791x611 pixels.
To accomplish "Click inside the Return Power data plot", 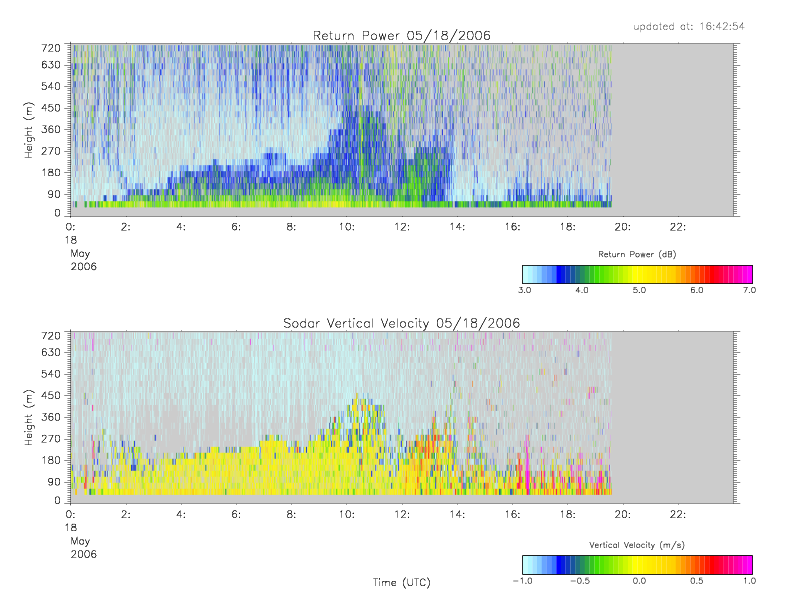I will [x=402, y=130].
